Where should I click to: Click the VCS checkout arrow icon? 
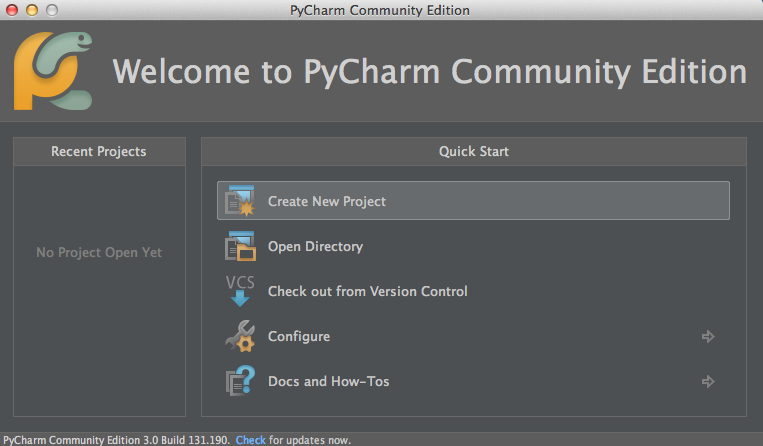pos(240,291)
